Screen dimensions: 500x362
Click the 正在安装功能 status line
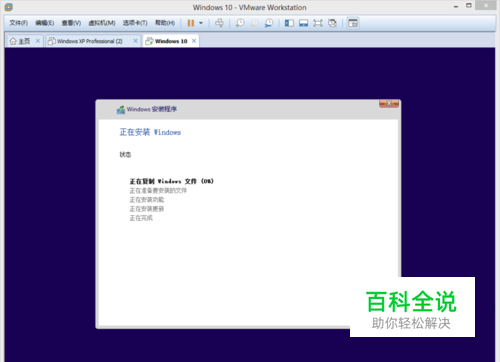coord(147,200)
